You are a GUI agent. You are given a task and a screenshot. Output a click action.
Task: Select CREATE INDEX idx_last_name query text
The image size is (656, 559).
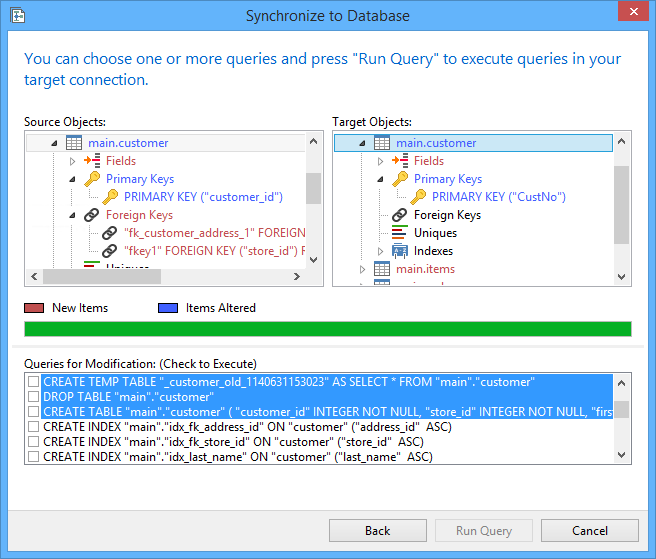point(238,456)
